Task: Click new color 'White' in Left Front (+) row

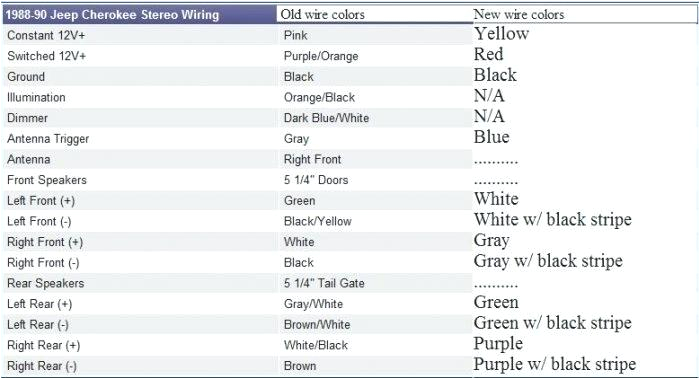Action: coord(496,199)
